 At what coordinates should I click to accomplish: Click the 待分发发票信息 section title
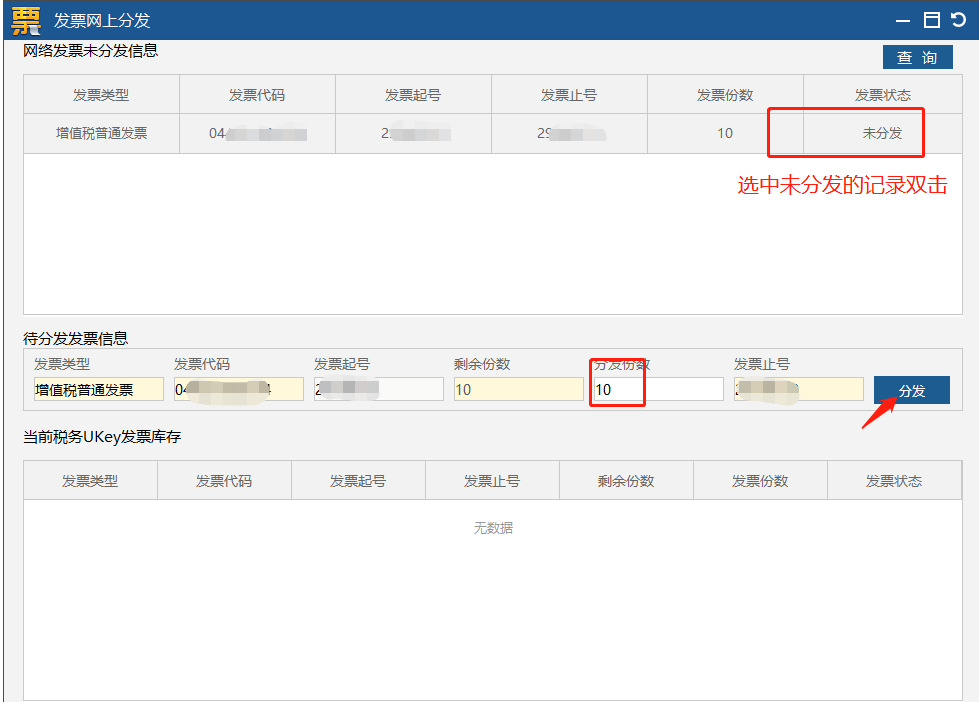pos(76,339)
